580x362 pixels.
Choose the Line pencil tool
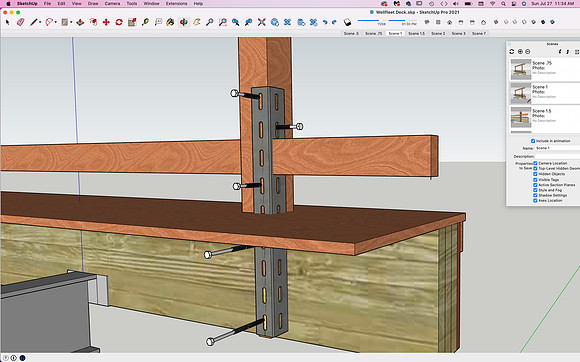[33, 22]
